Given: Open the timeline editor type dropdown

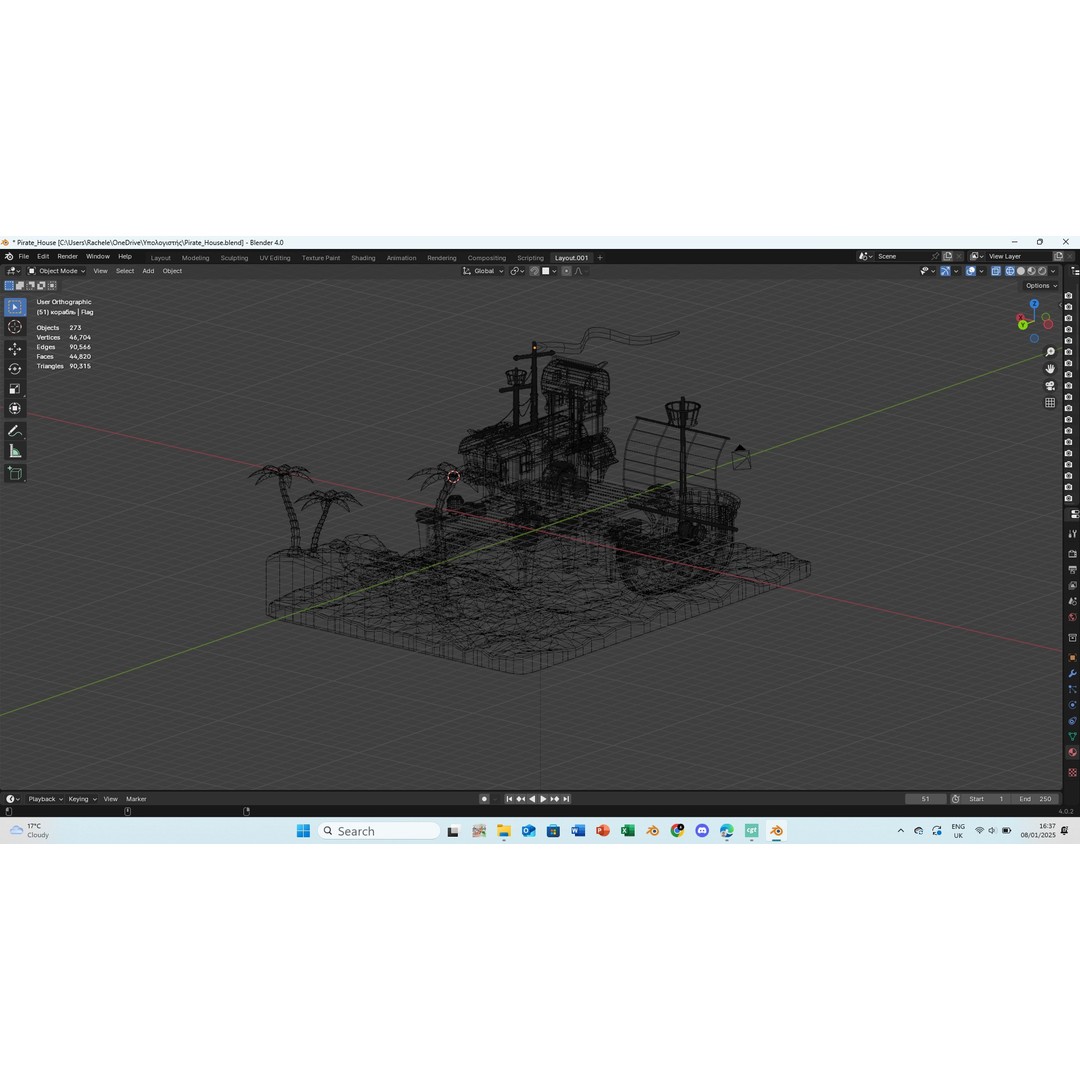Looking at the screenshot, I should 12,799.
